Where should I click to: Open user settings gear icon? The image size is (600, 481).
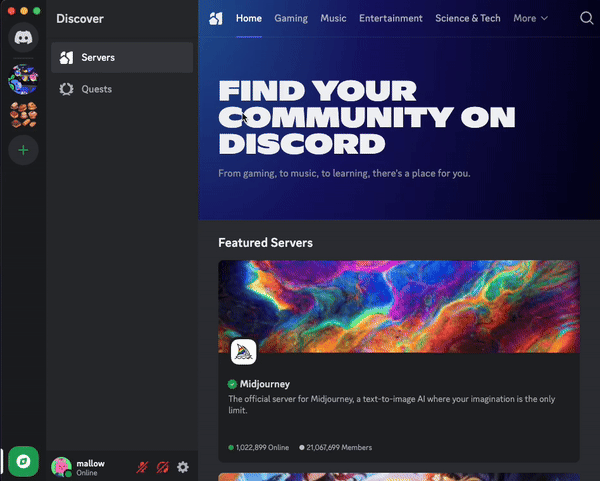coord(183,467)
